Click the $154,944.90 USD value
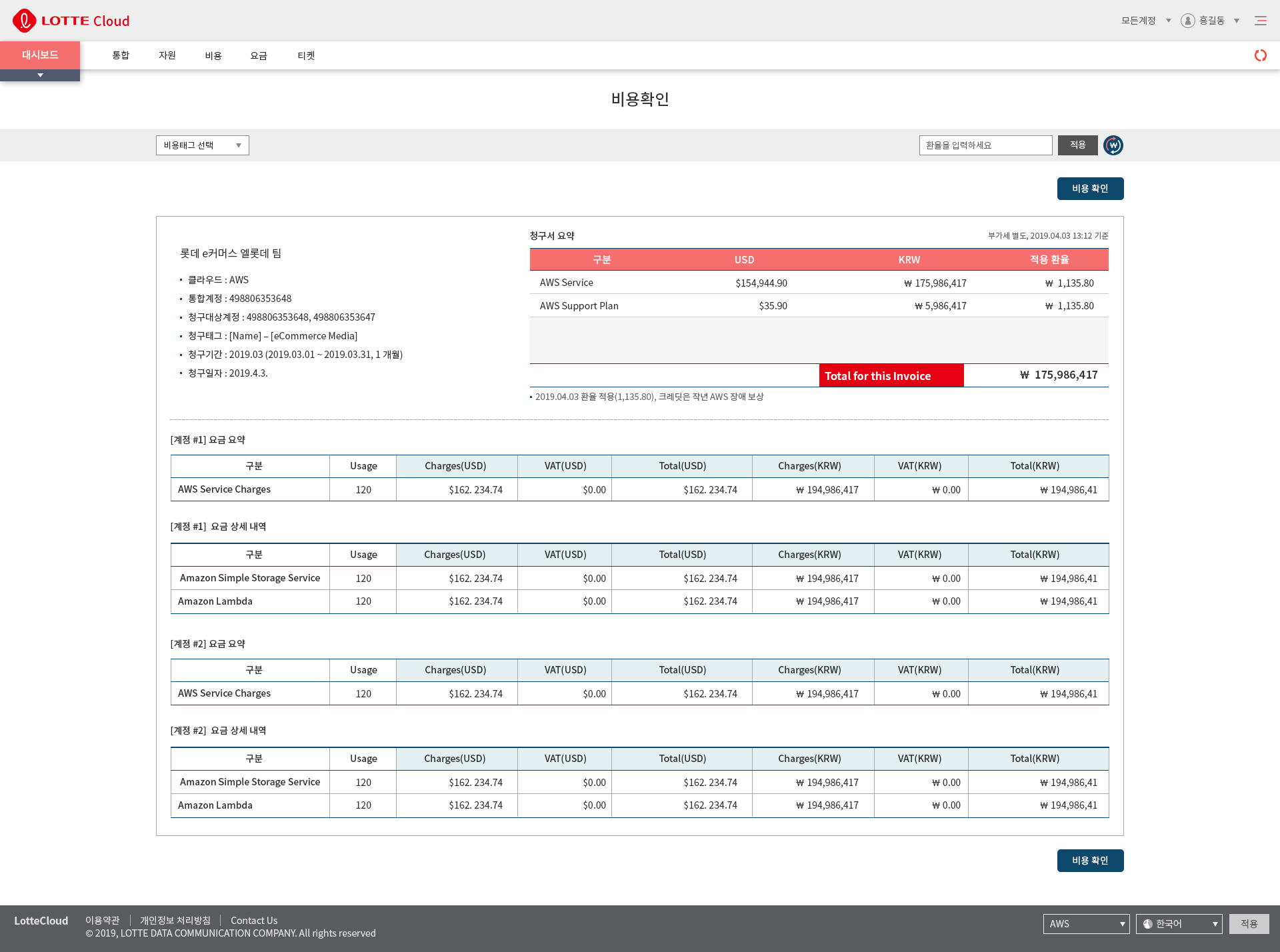 [x=761, y=283]
